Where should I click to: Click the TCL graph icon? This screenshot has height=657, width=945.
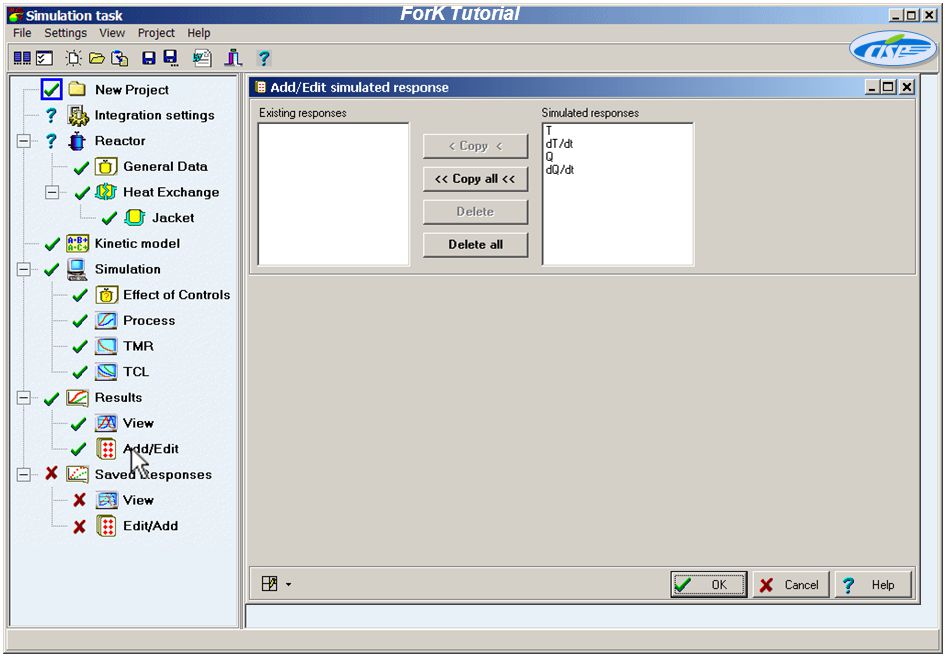coord(106,371)
